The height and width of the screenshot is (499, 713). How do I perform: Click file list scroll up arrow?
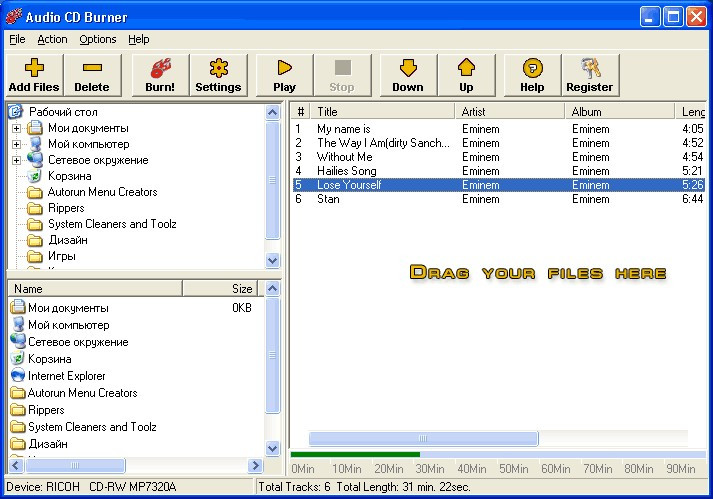tap(272, 288)
